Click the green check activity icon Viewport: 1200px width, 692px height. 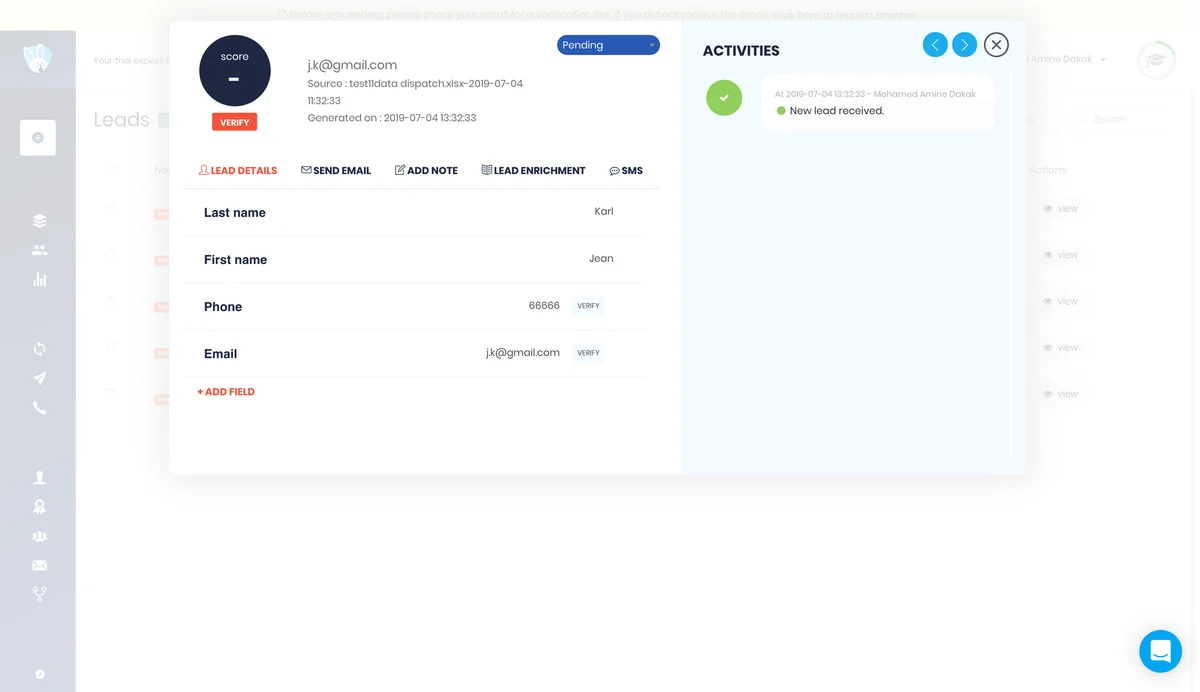724,98
